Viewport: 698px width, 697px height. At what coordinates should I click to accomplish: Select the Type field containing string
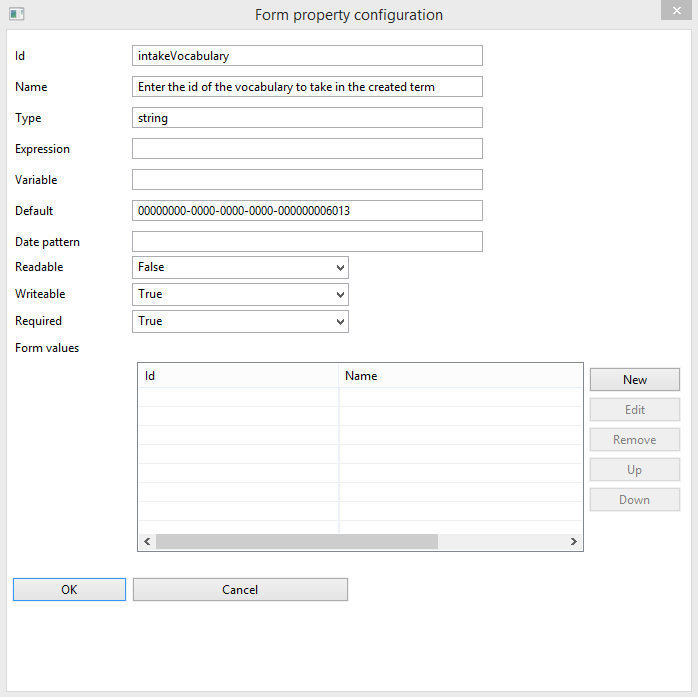click(307, 118)
